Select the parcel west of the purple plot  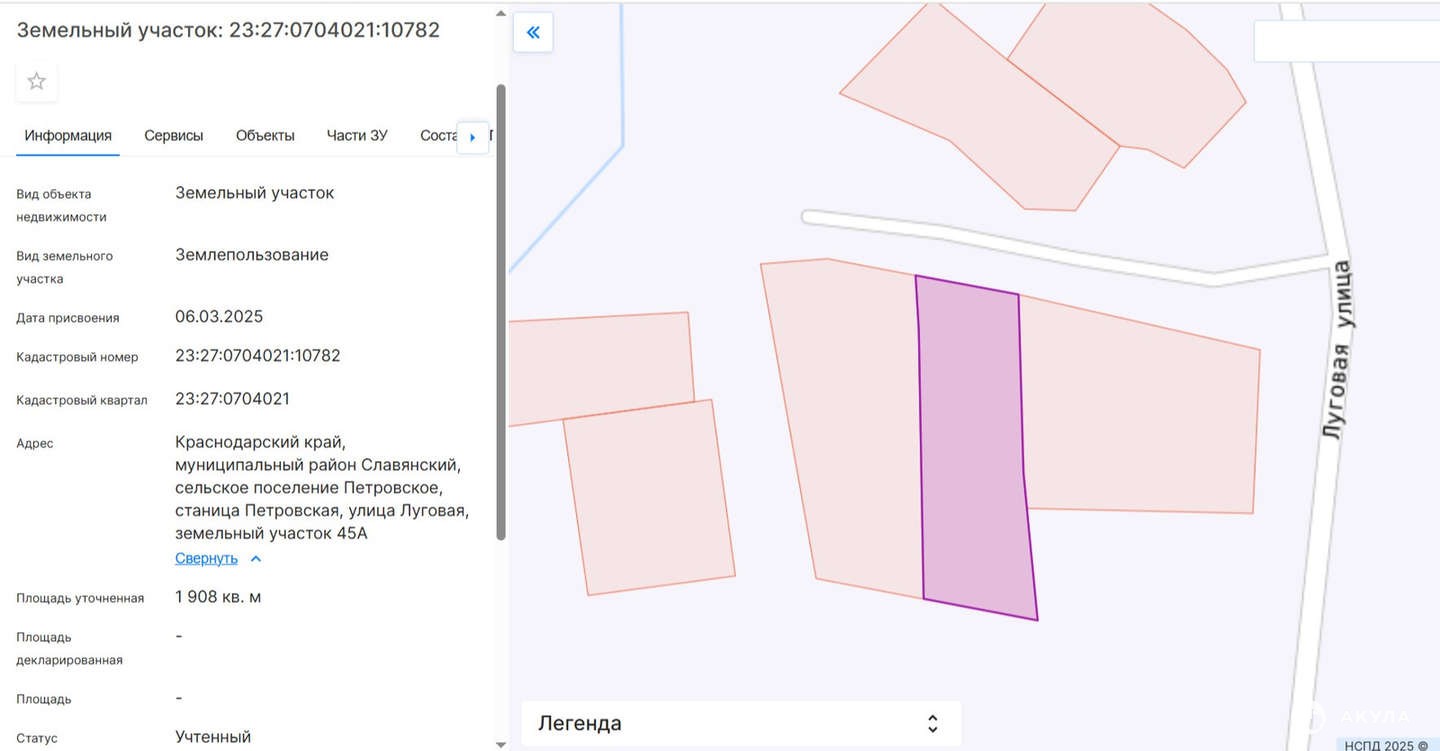click(x=850, y=420)
